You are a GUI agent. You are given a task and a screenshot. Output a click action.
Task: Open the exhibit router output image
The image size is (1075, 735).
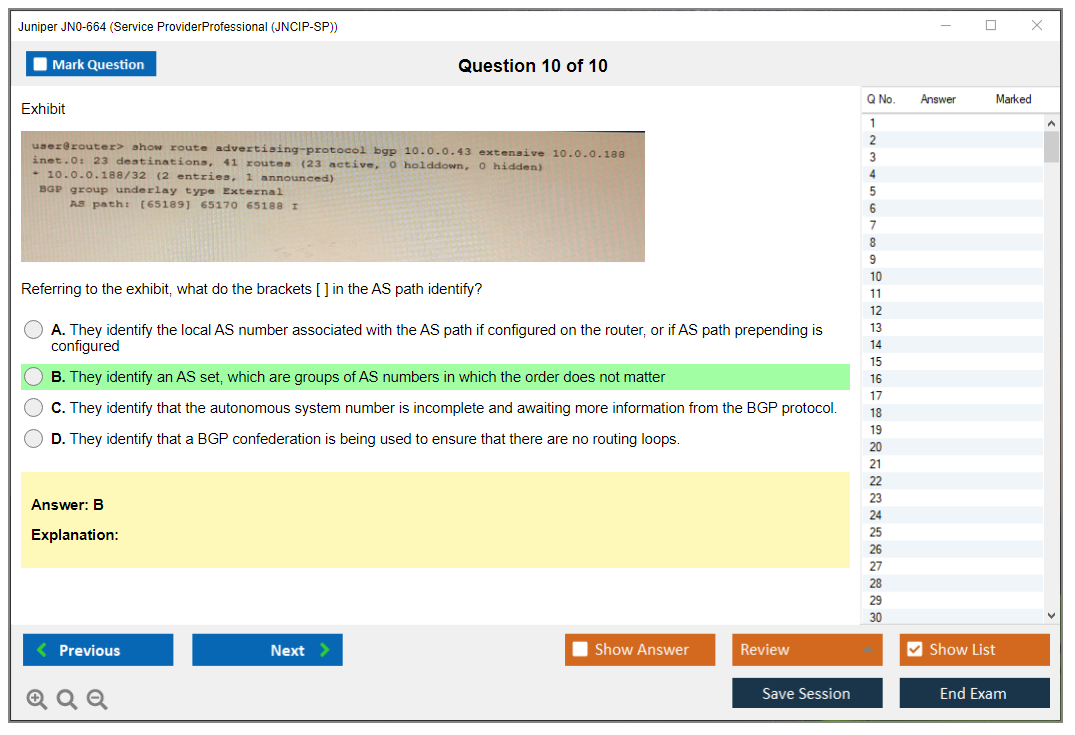pyautogui.click(x=333, y=196)
